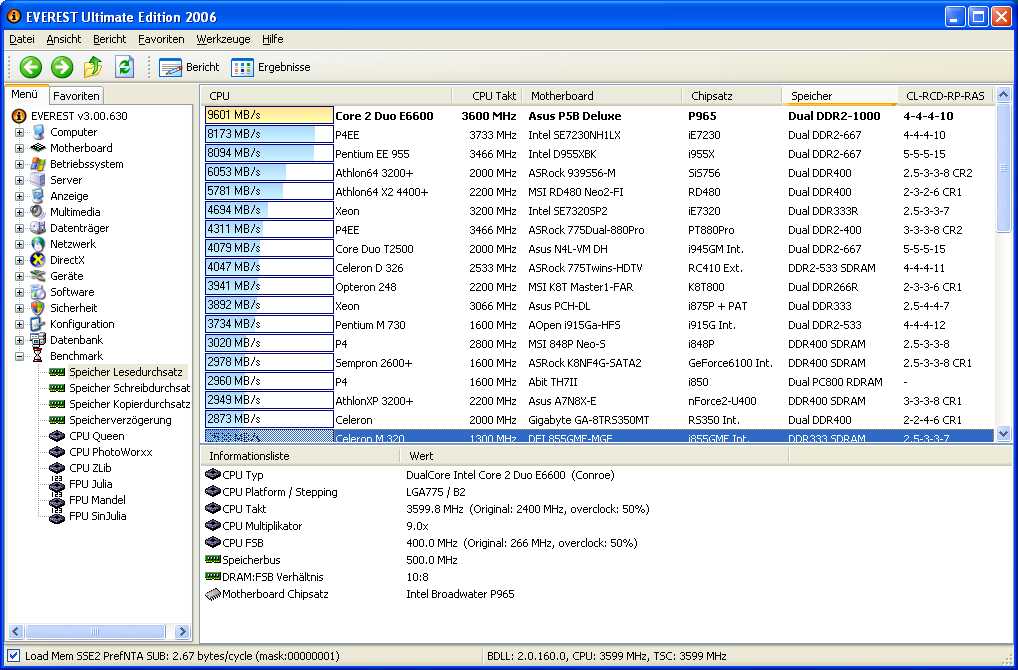Sort by the Motherboard column header

(602, 96)
